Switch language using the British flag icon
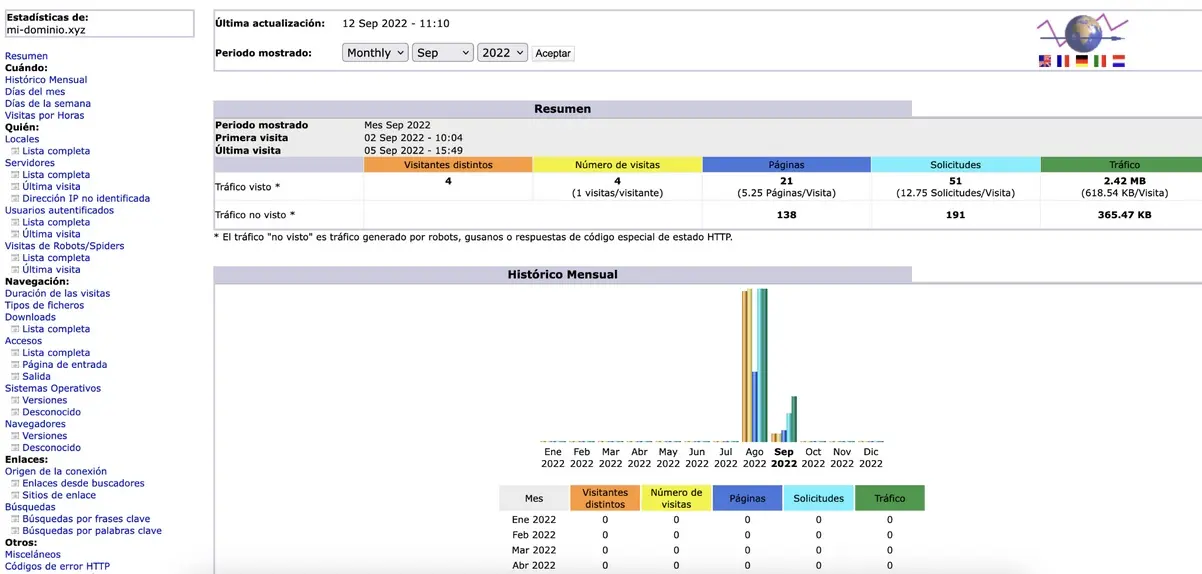 (1045, 61)
